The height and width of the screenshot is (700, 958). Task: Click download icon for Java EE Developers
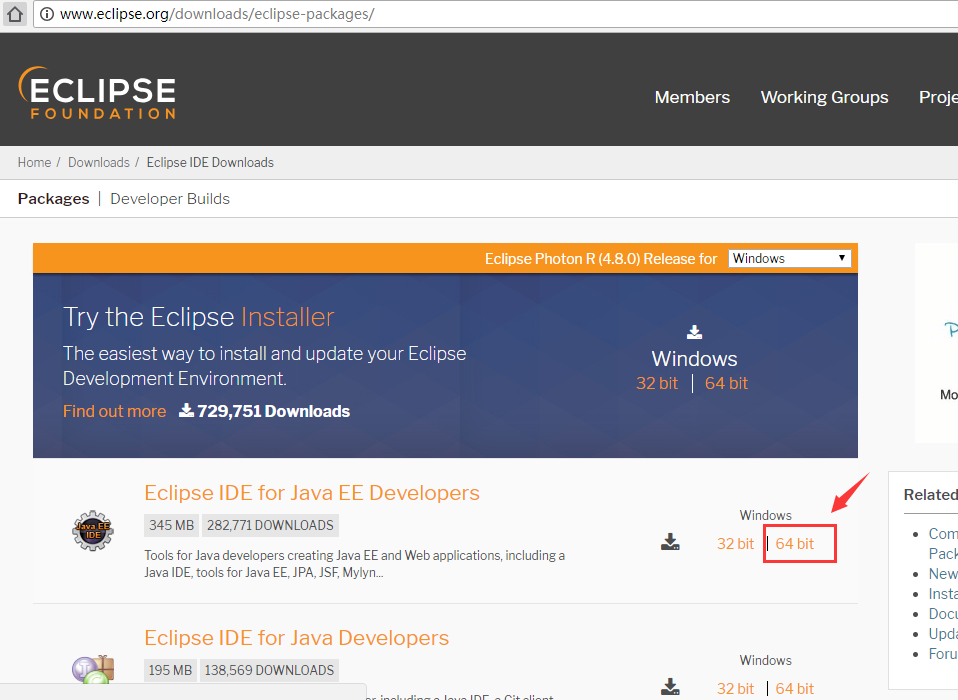coord(670,542)
